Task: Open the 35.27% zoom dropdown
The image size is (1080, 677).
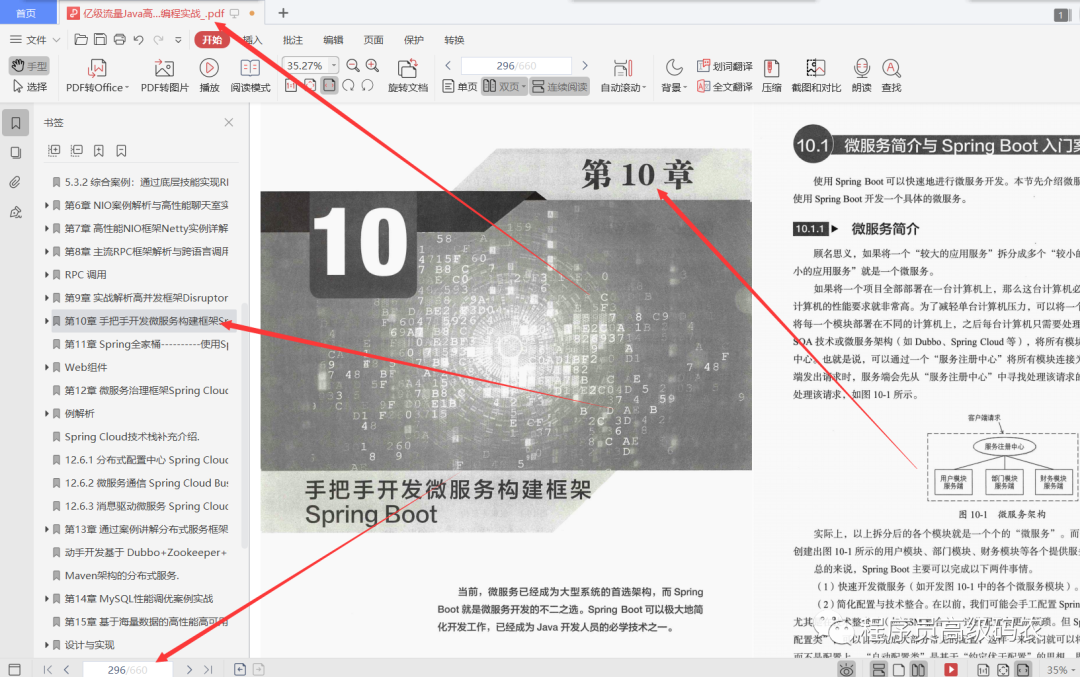Action: click(334, 65)
